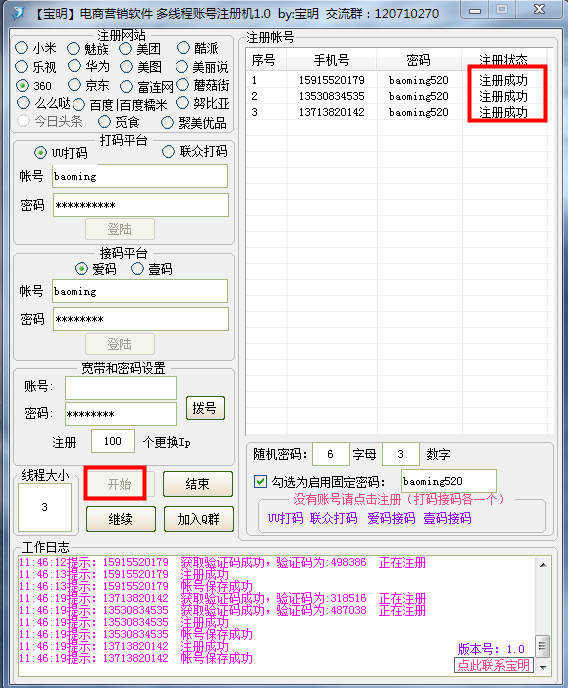
Task: Click the log scrollbar up arrow
Action: pyautogui.click(x=543, y=565)
